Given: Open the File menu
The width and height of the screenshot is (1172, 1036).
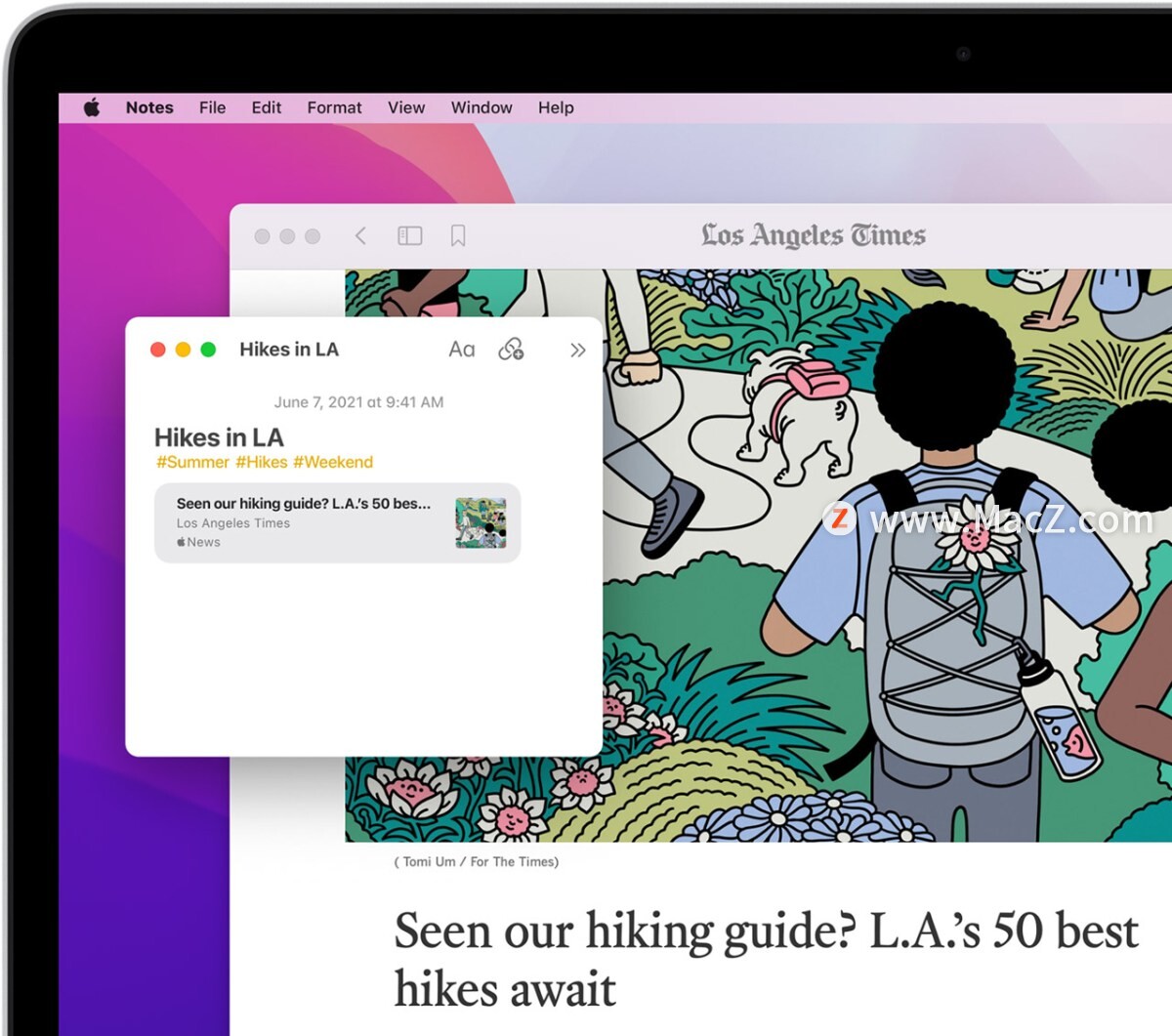Looking at the screenshot, I should click(x=212, y=107).
